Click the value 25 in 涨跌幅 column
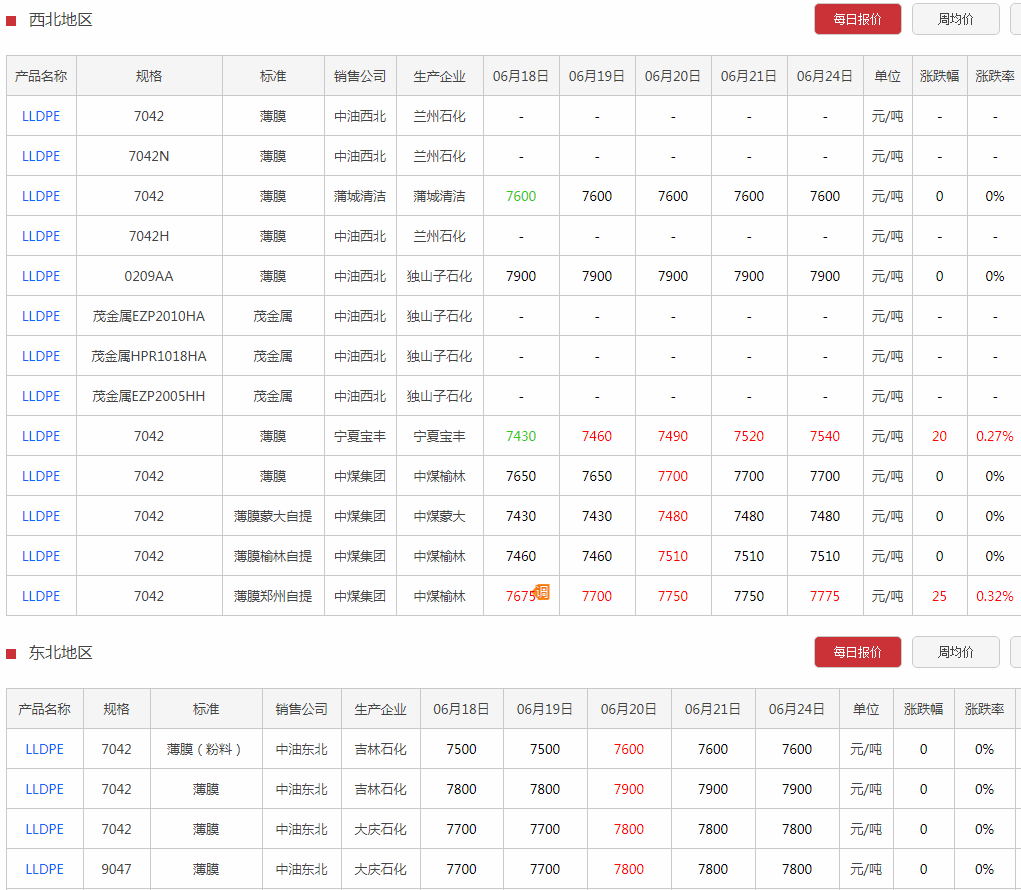Screen dimensions: 1021x890 point(939,596)
